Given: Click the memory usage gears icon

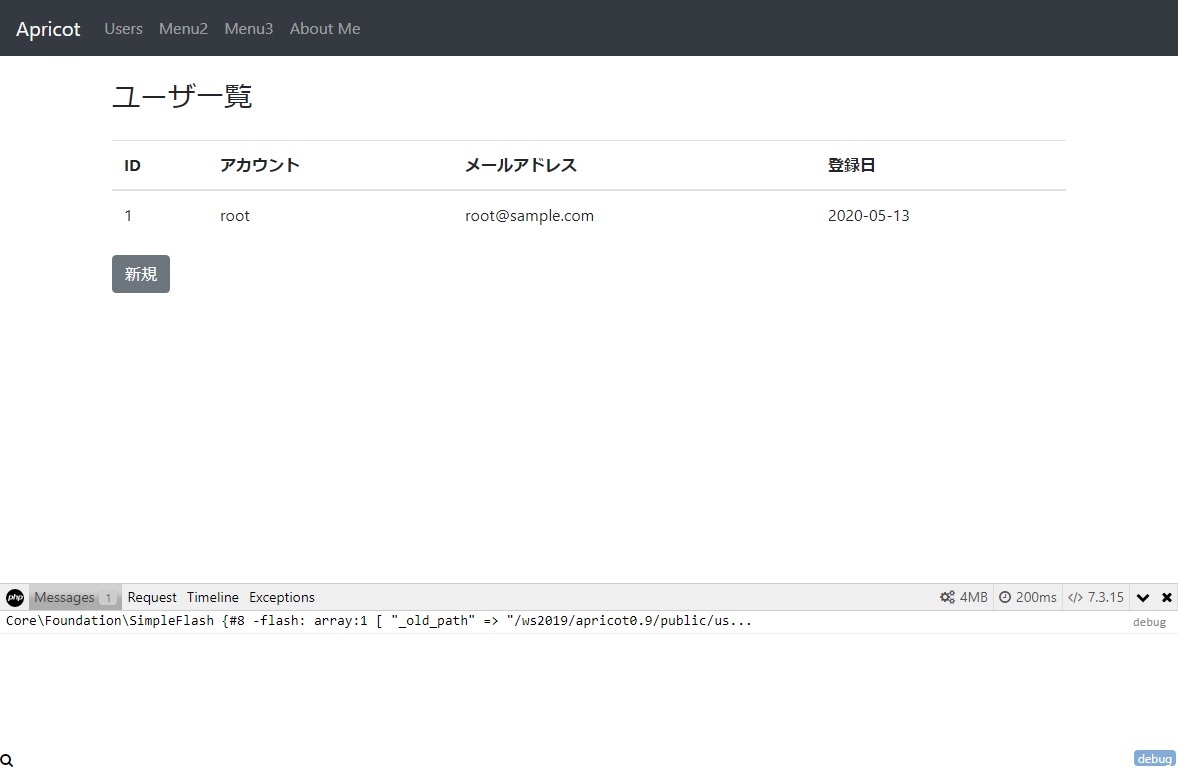Looking at the screenshot, I should (947, 597).
